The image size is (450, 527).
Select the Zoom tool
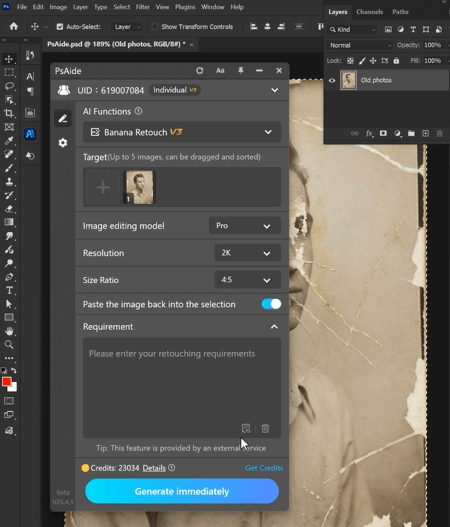tap(9, 344)
